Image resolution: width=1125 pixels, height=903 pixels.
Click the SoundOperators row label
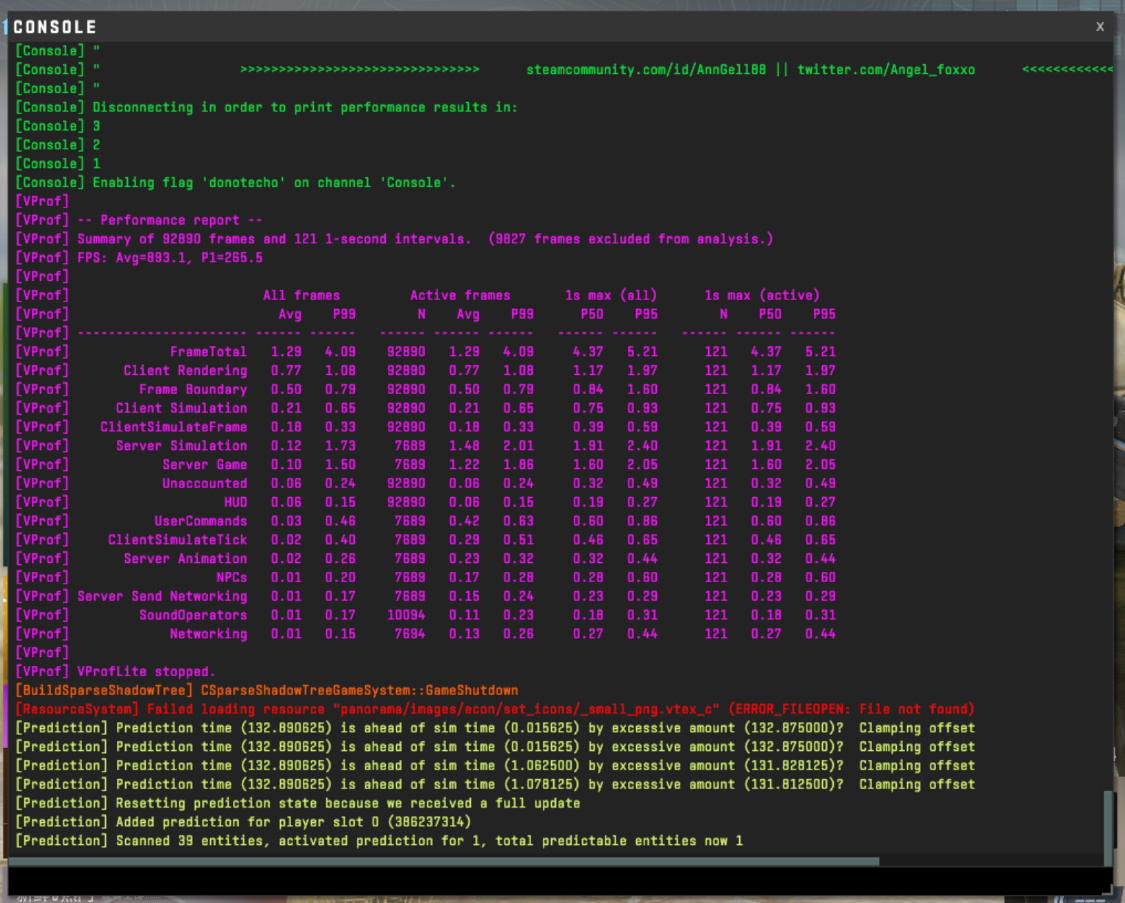pyautogui.click(x=193, y=615)
